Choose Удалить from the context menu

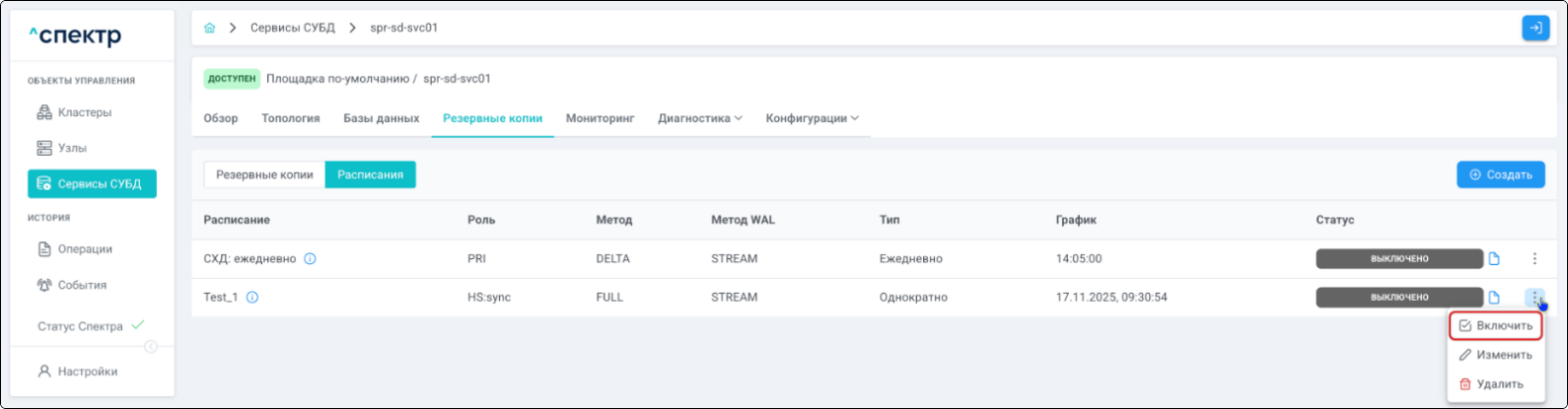pyautogui.click(x=1491, y=384)
